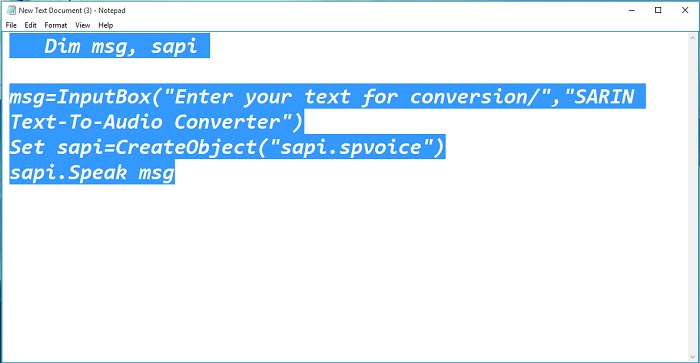Open the Edit menu
This screenshot has width=700, height=363.
pyautogui.click(x=30, y=25)
